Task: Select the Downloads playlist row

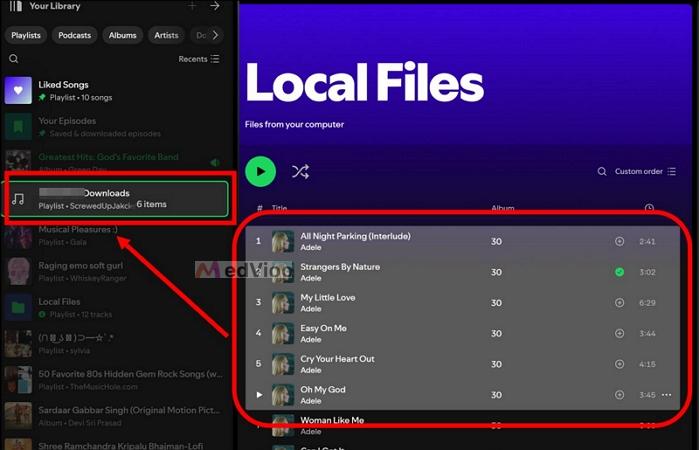Action: coord(118,199)
